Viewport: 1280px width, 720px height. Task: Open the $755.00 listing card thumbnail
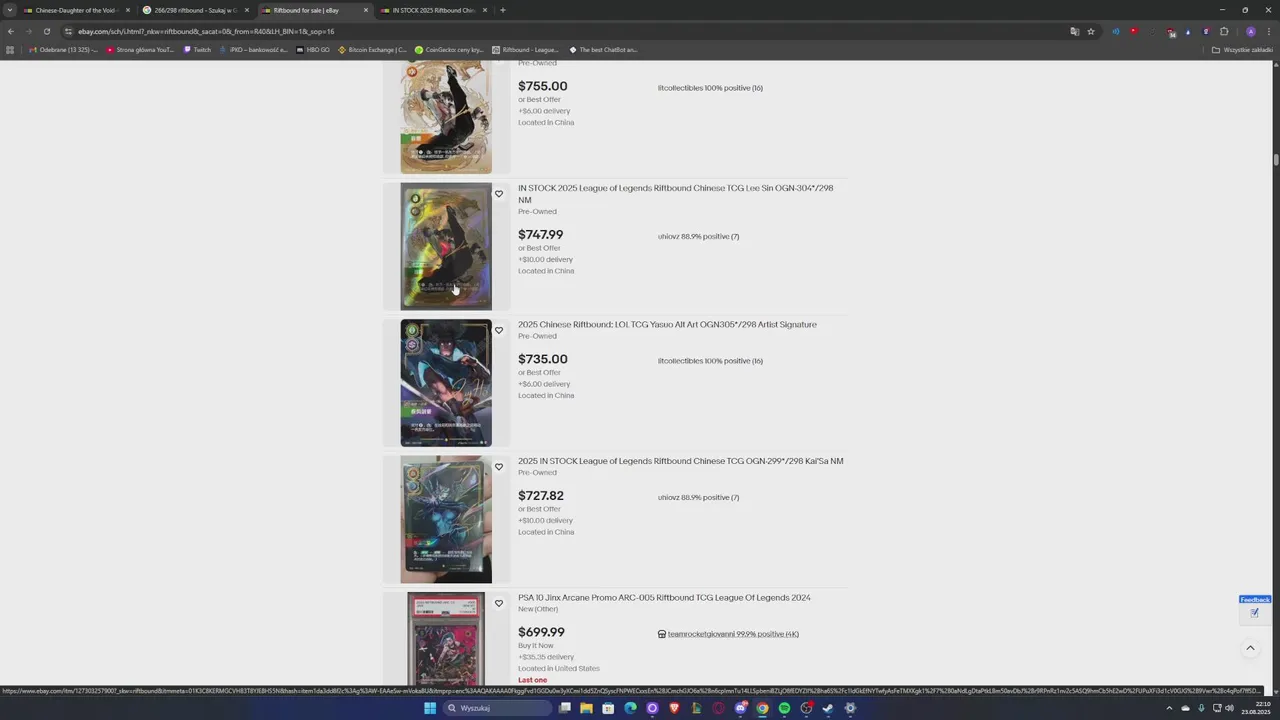pyautogui.click(x=446, y=117)
